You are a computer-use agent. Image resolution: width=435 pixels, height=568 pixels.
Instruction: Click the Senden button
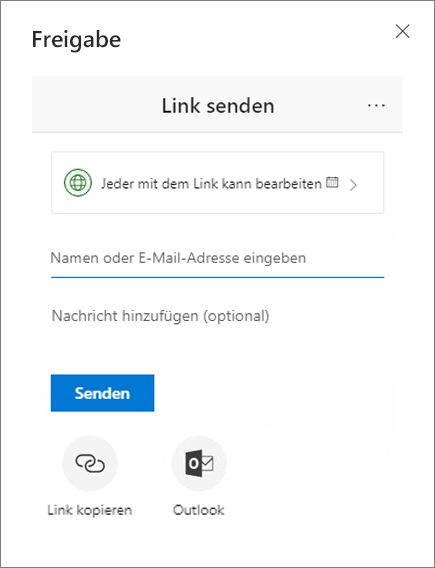coord(103,393)
